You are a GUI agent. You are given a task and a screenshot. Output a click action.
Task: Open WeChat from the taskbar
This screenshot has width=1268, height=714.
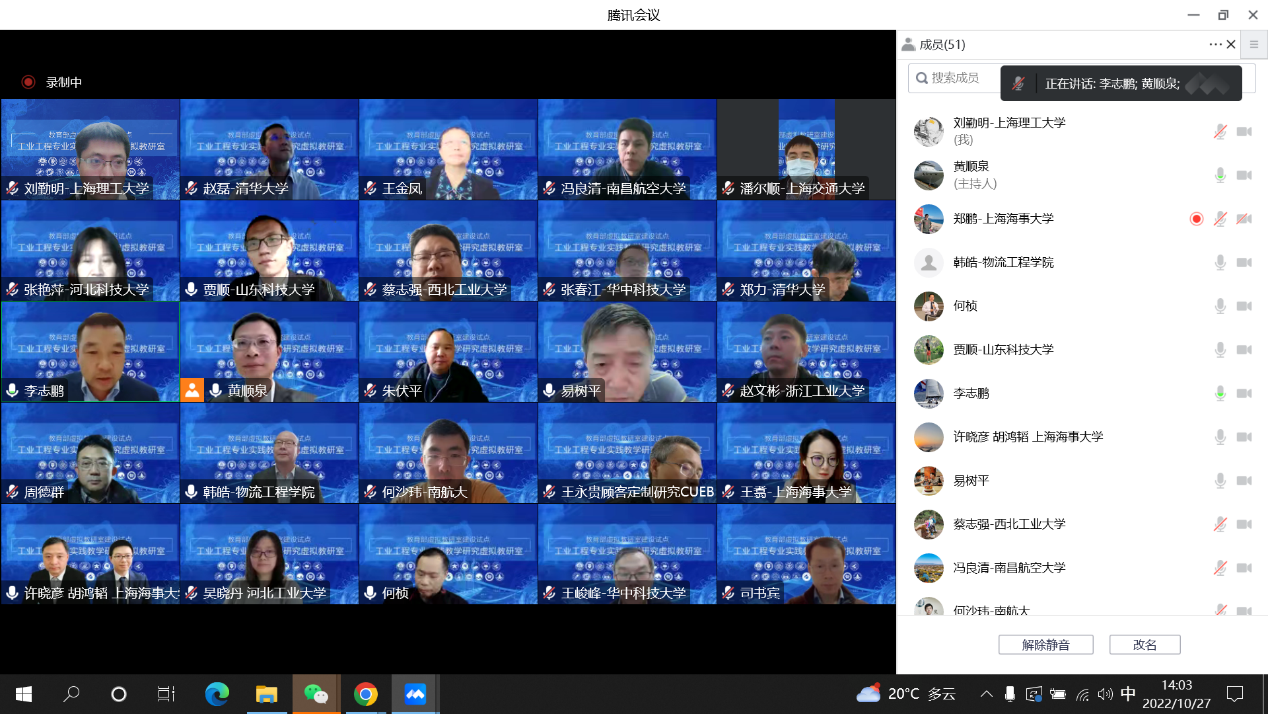(315, 694)
